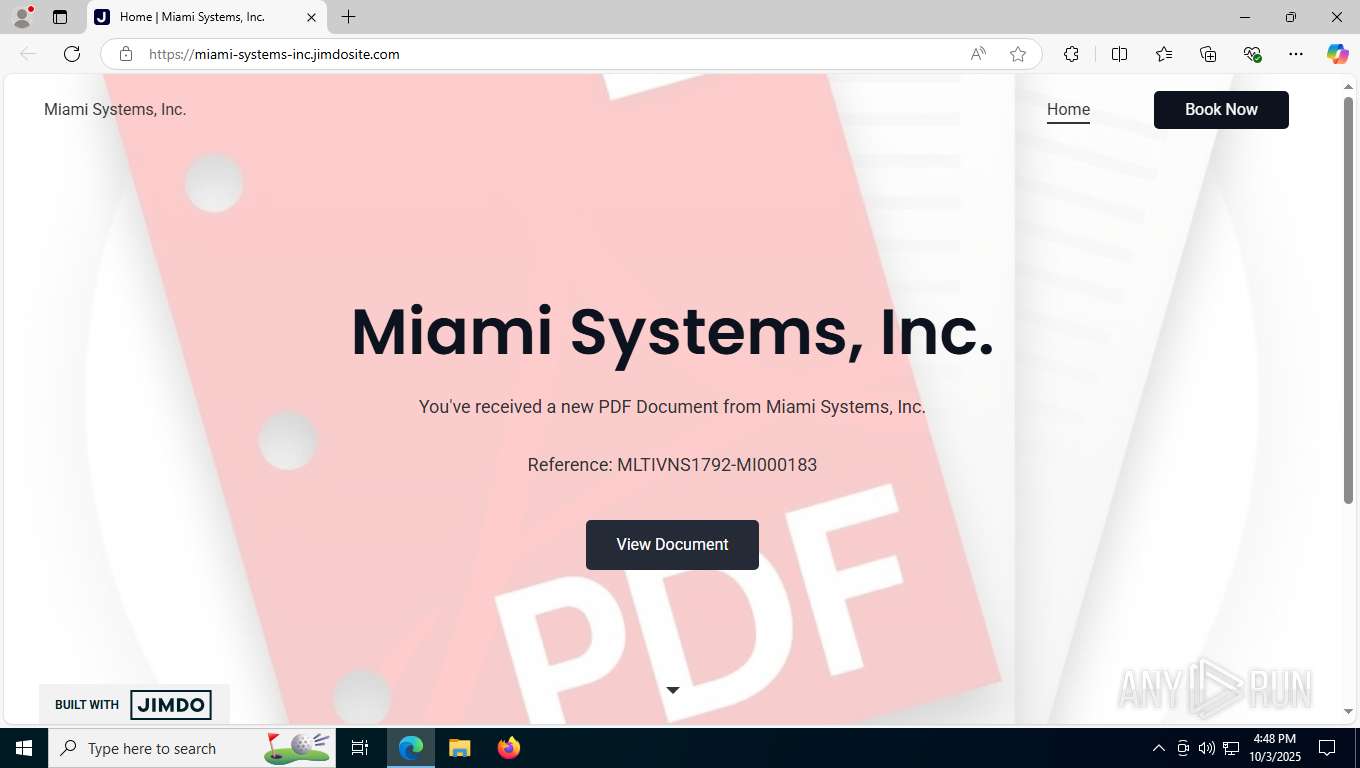Screen dimensions: 1360x768
Task: View site information lock icon
Action: 126,54
